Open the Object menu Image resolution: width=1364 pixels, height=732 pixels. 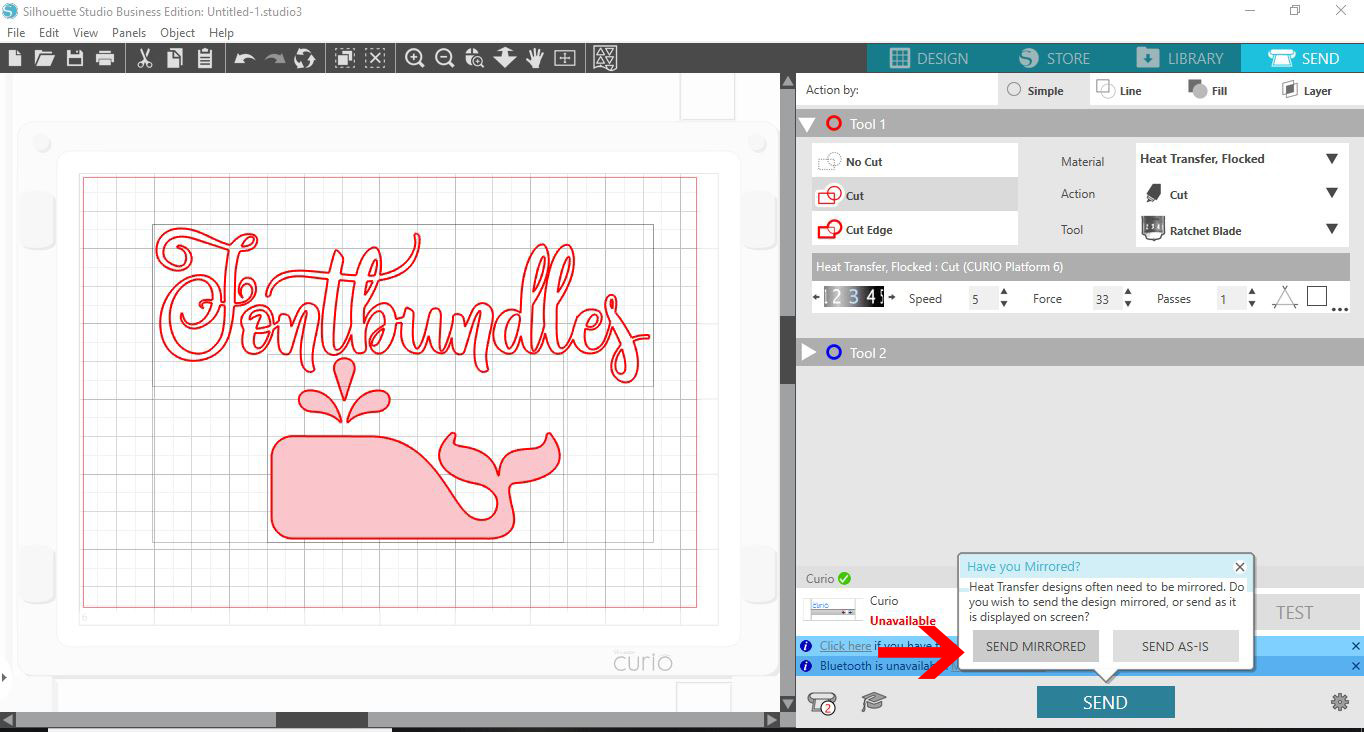pos(178,33)
